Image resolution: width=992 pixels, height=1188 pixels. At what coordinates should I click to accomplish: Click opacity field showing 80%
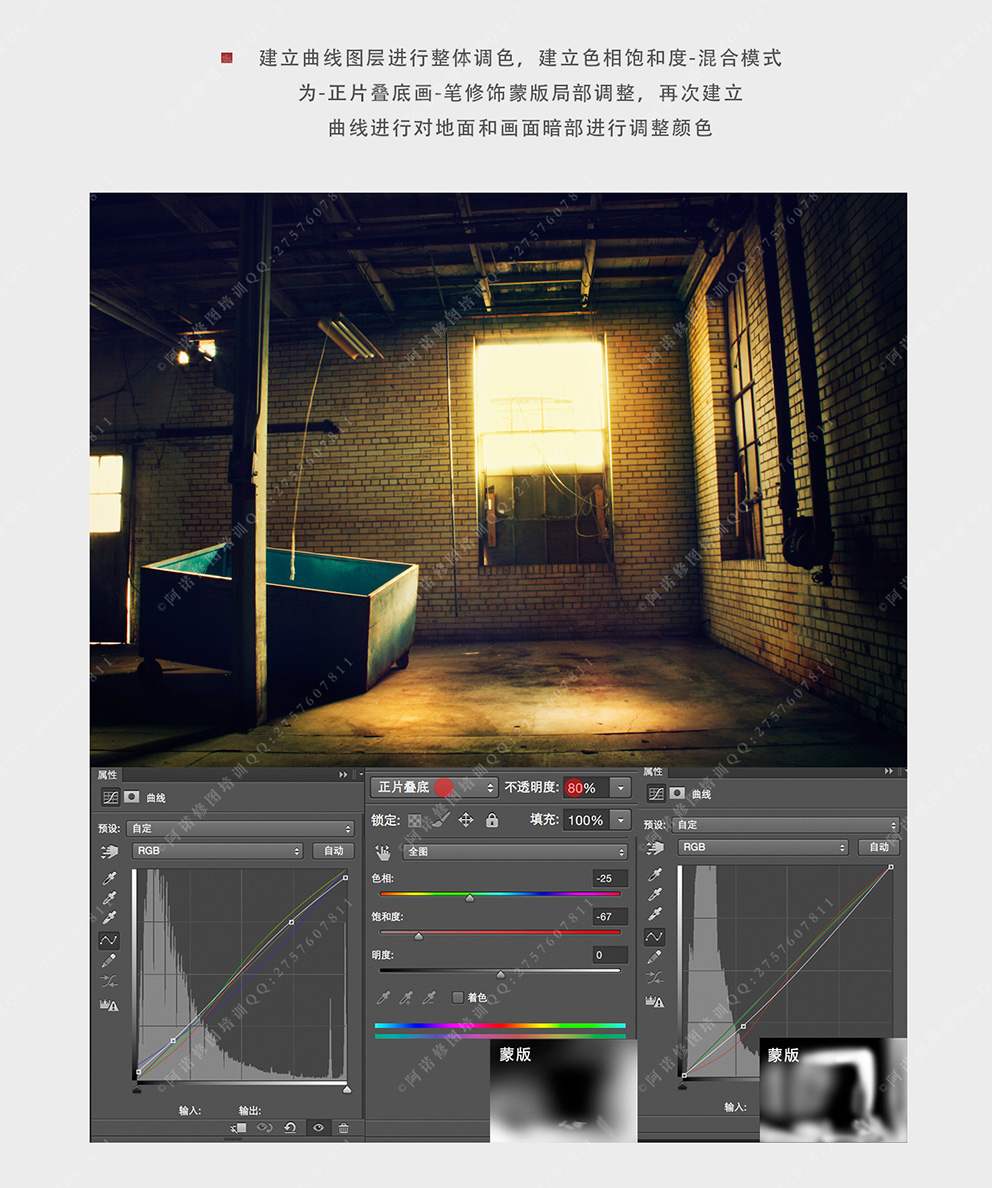[586, 788]
